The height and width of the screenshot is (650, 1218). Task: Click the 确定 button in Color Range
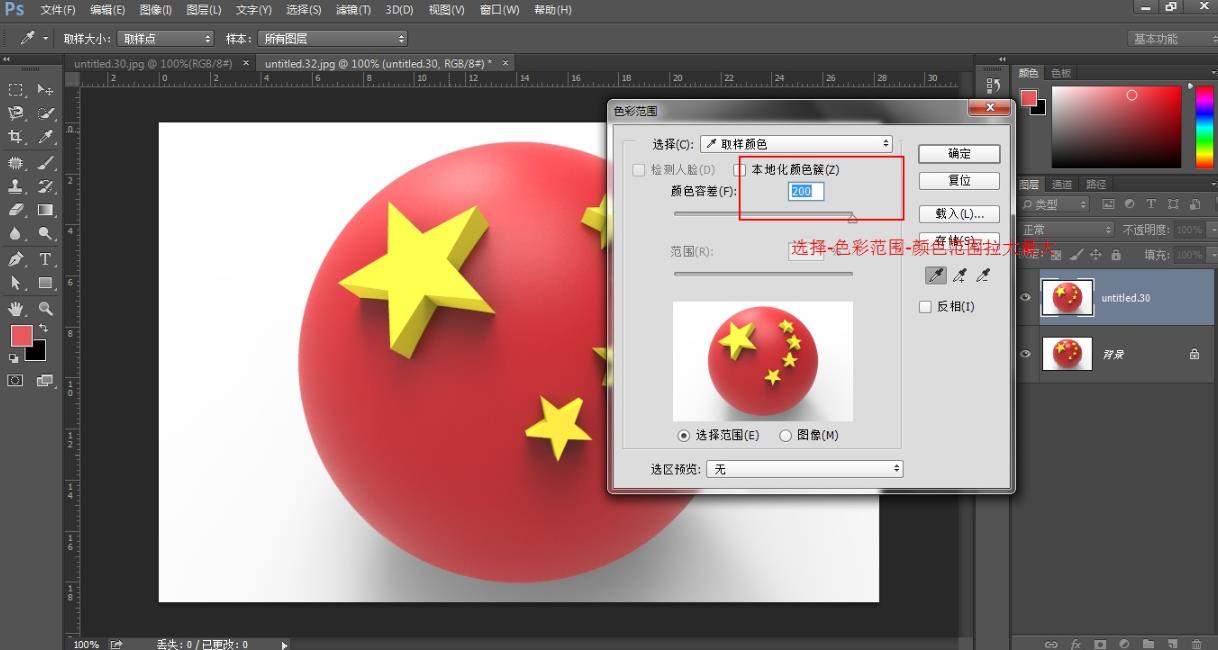point(958,153)
